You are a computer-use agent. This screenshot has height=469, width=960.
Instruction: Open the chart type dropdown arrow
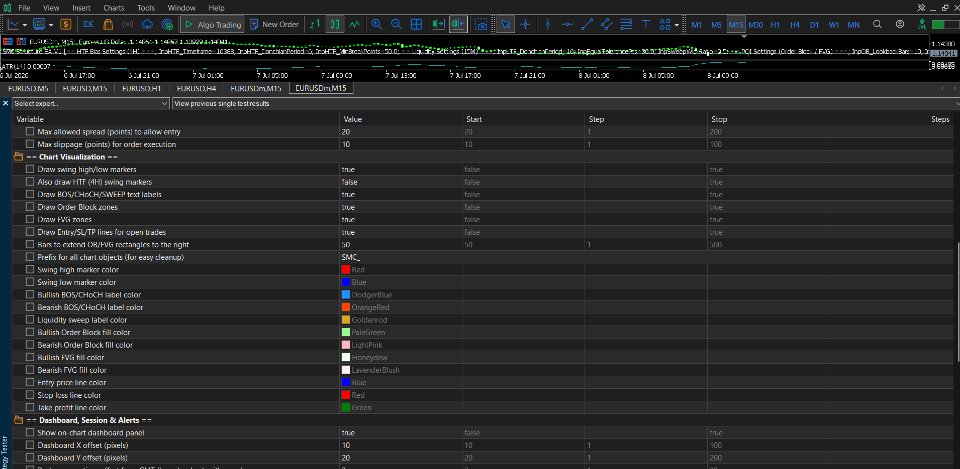pyautogui.click(x=24, y=24)
